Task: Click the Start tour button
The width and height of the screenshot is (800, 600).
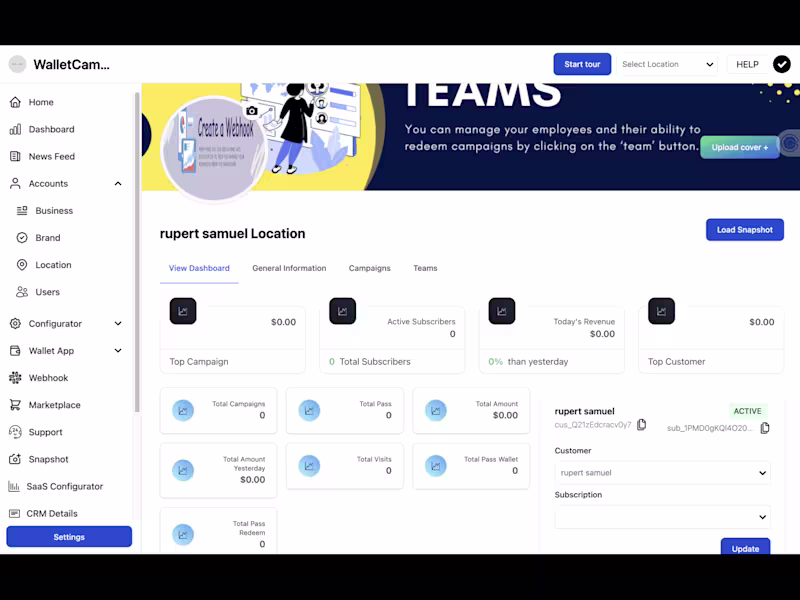Action: pos(582,64)
